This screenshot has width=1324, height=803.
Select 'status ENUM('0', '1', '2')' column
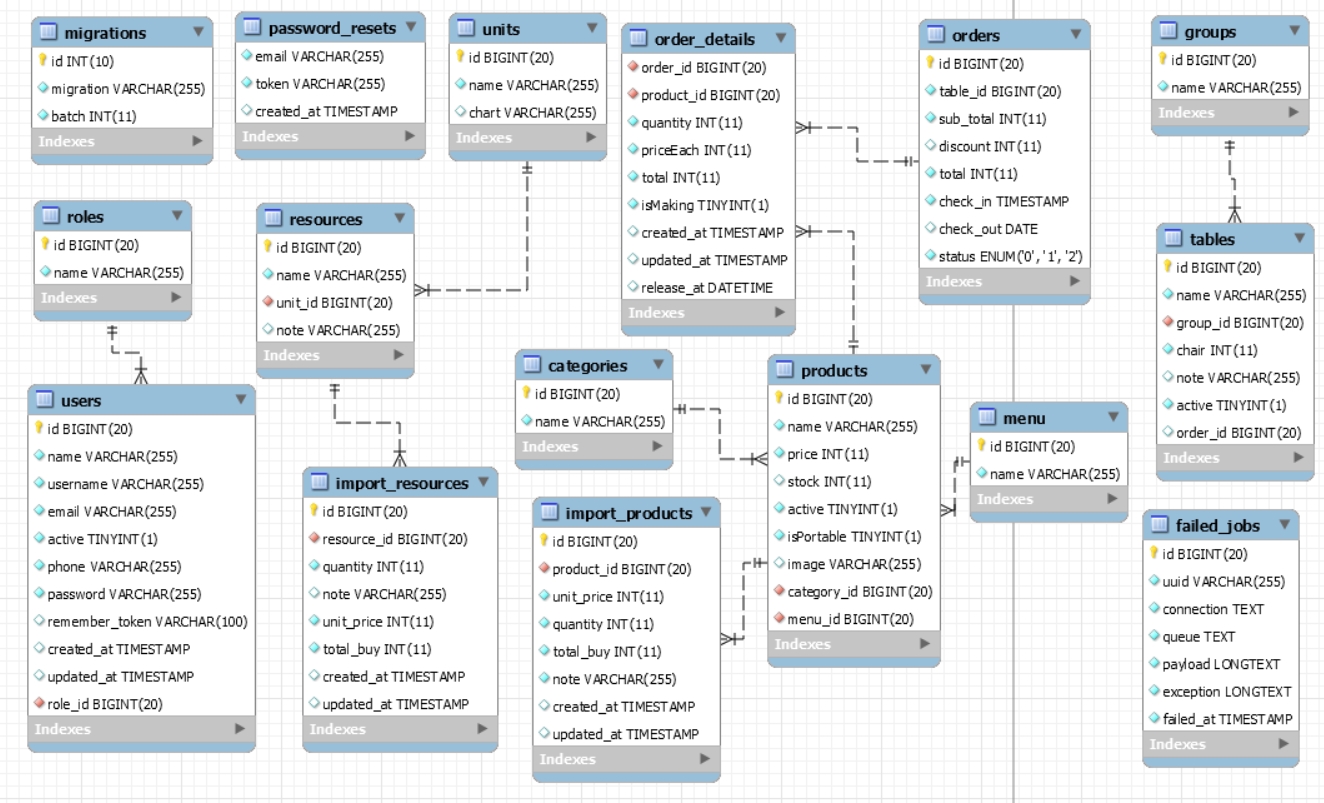[1005, 256]
